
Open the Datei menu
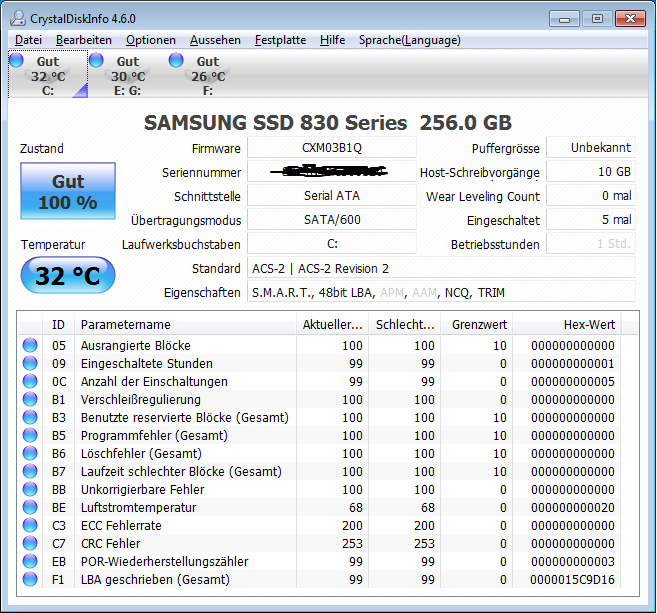click(x=28, y=40)
